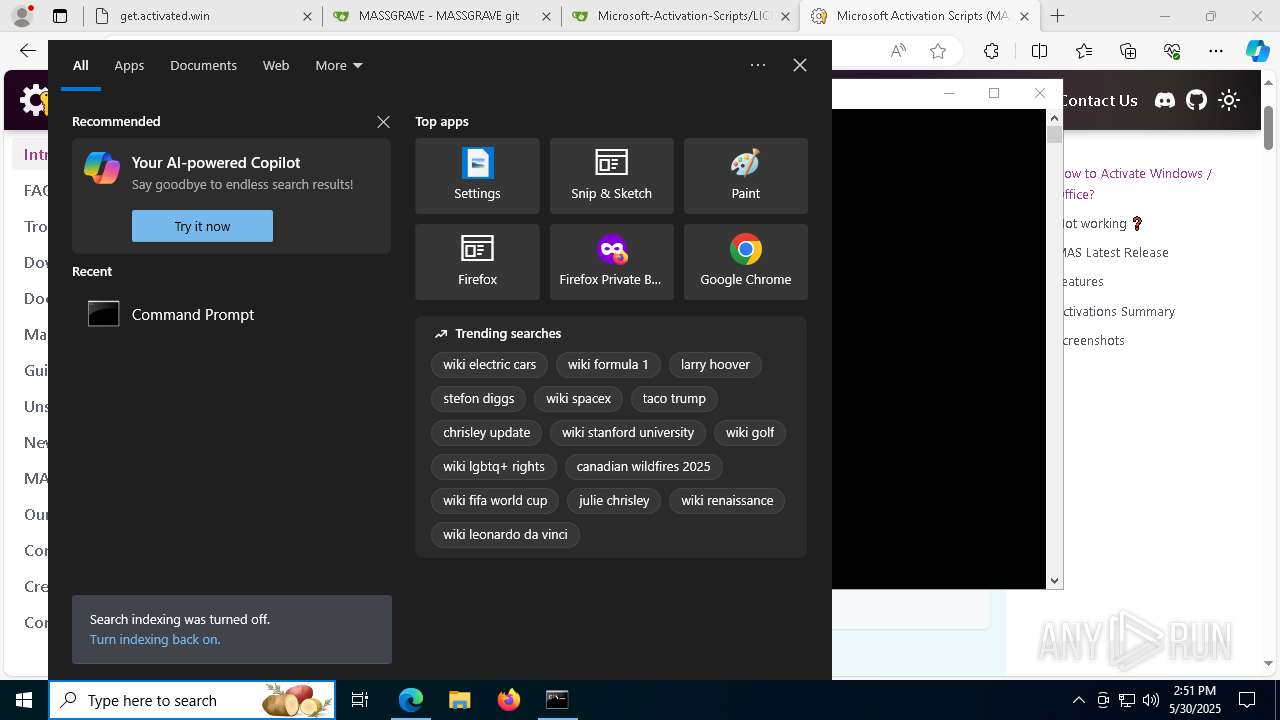The image size is (1280, 720).
Task: Switch to Microsoft-Activation-Scripts/LICENSE tab
Action: [680, 16]
